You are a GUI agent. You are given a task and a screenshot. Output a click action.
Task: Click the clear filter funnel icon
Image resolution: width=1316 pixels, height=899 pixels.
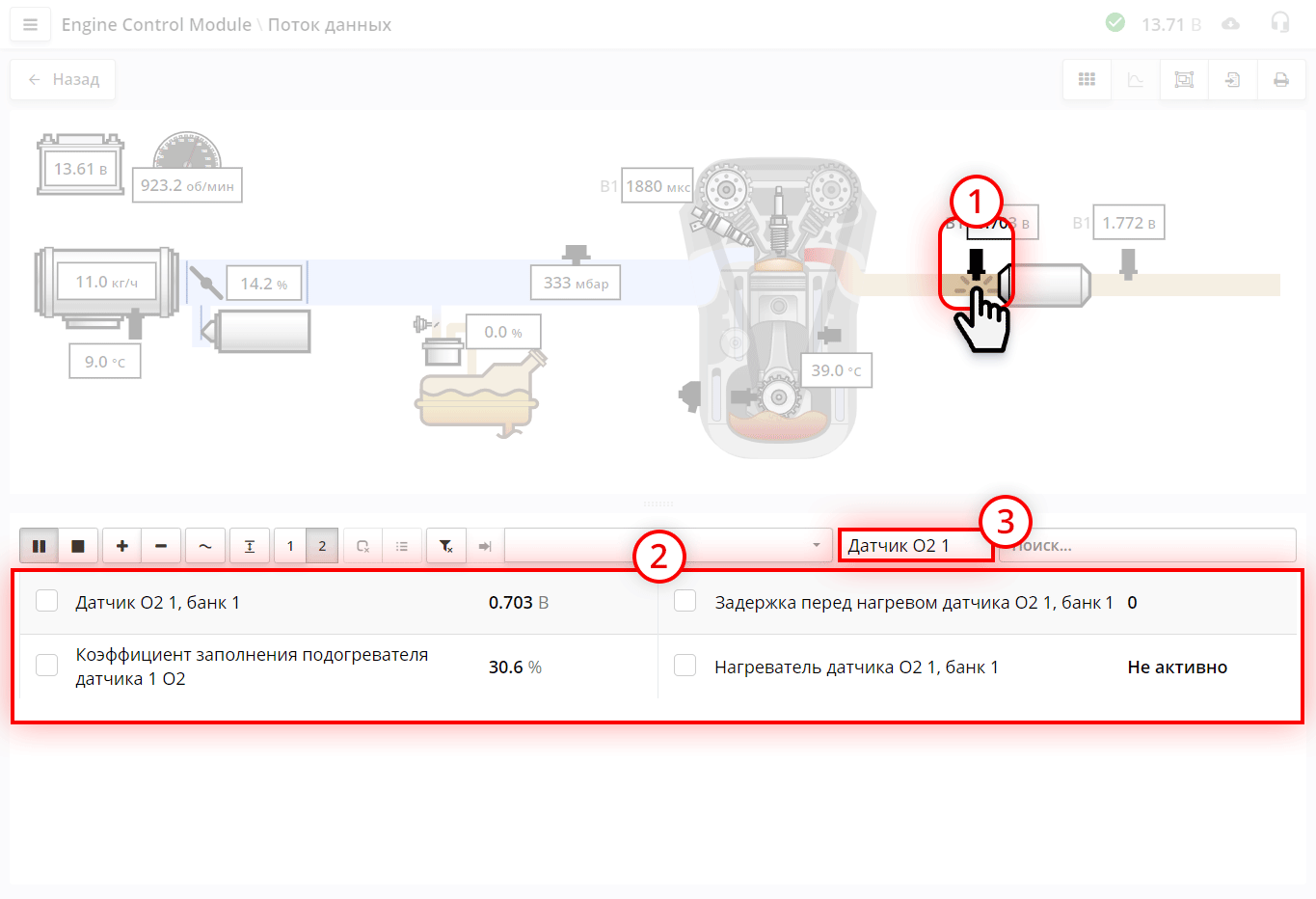coord(446,546)
